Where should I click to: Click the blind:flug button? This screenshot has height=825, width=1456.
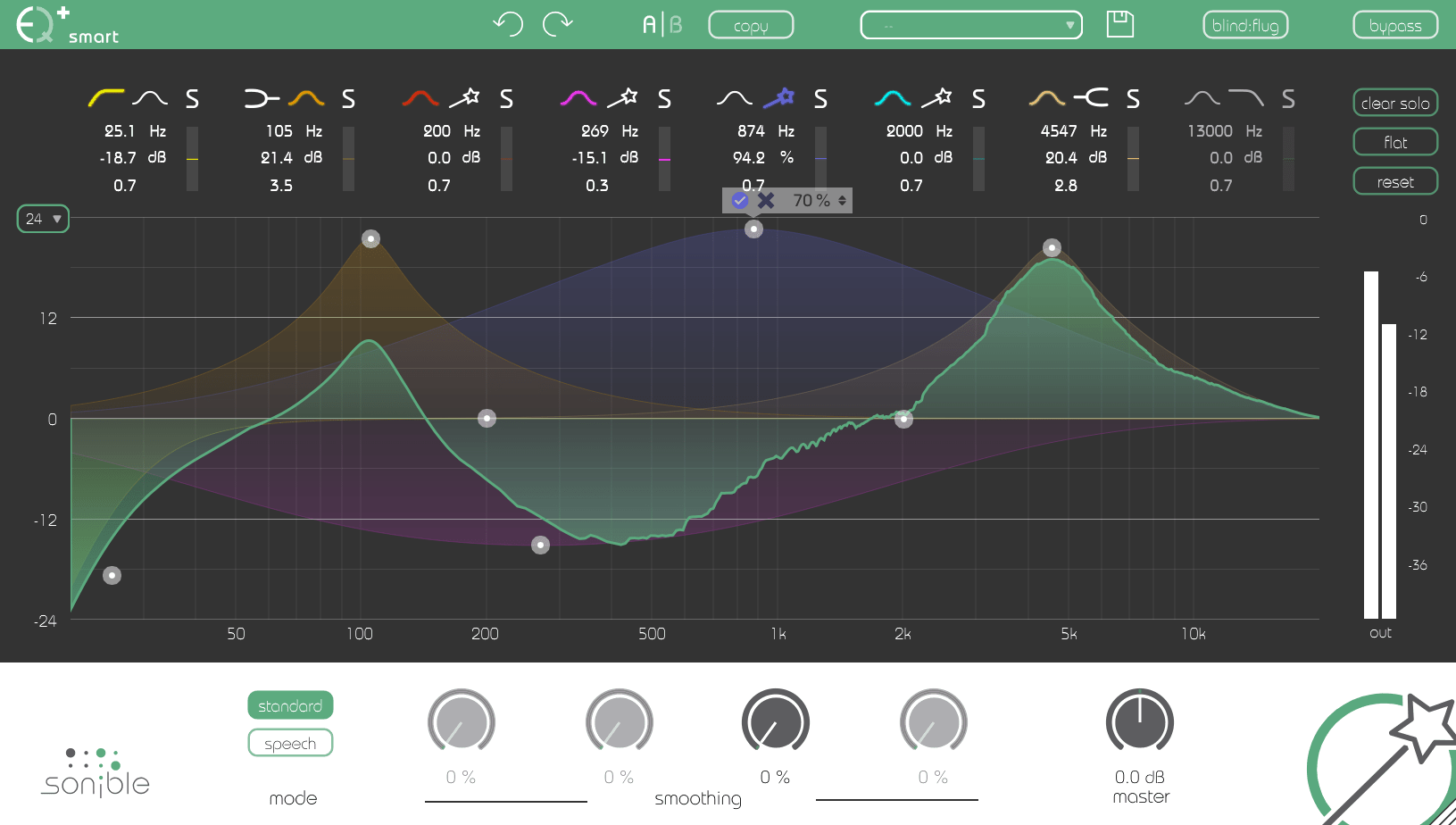point(1245,25)
